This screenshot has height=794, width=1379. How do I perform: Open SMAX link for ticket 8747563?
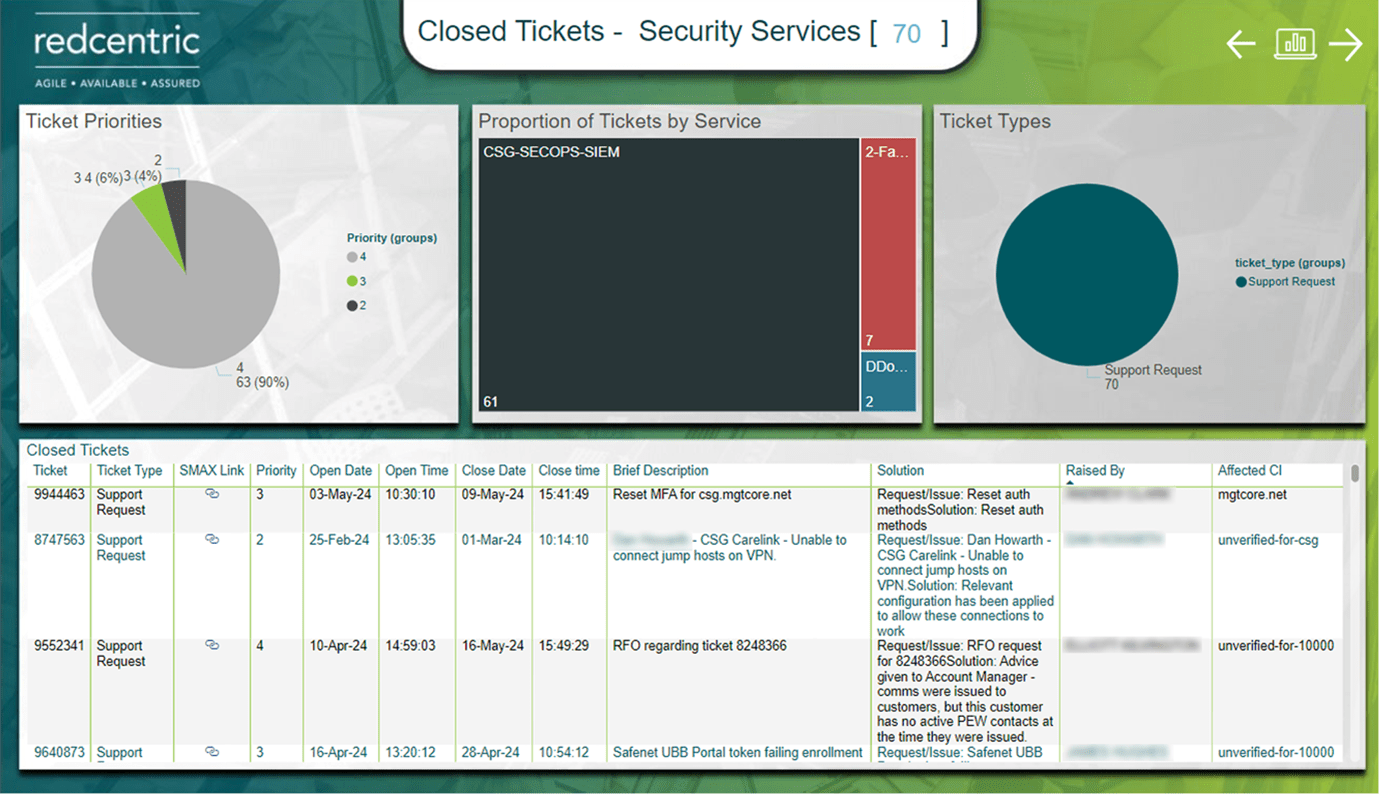[212, 539]
